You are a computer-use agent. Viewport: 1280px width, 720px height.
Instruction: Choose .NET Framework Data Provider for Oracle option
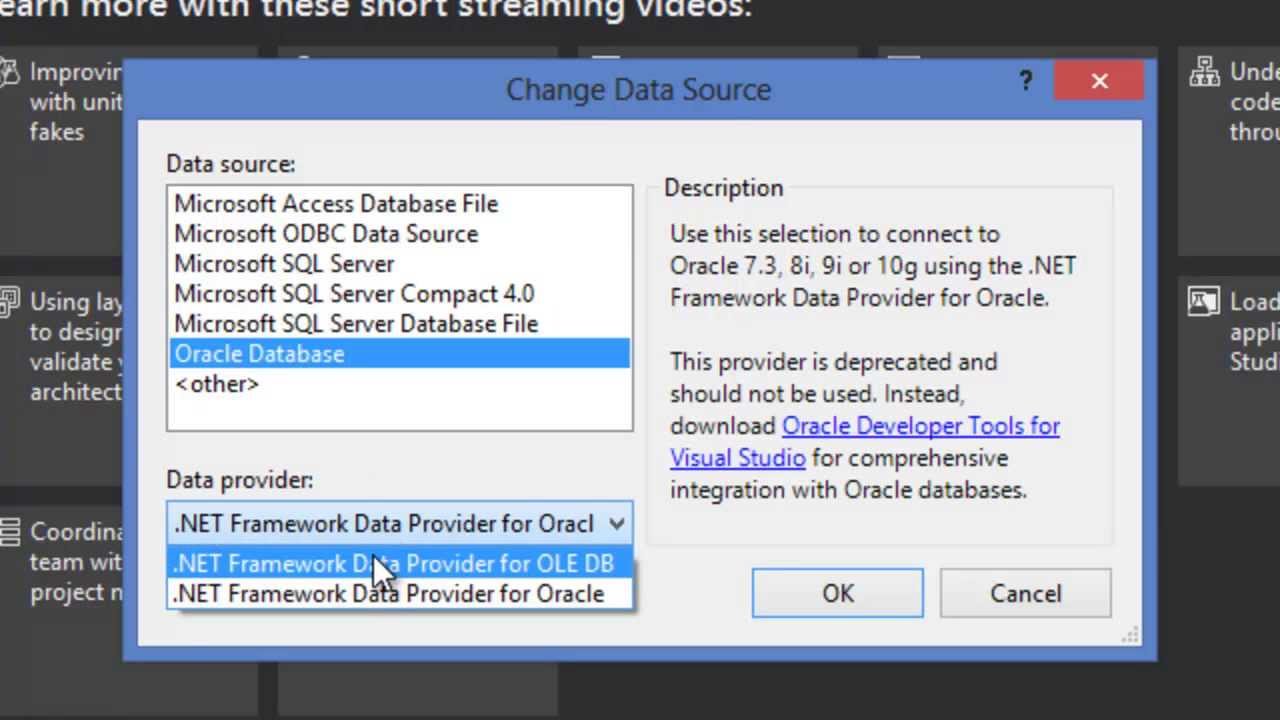coord(389,594)
